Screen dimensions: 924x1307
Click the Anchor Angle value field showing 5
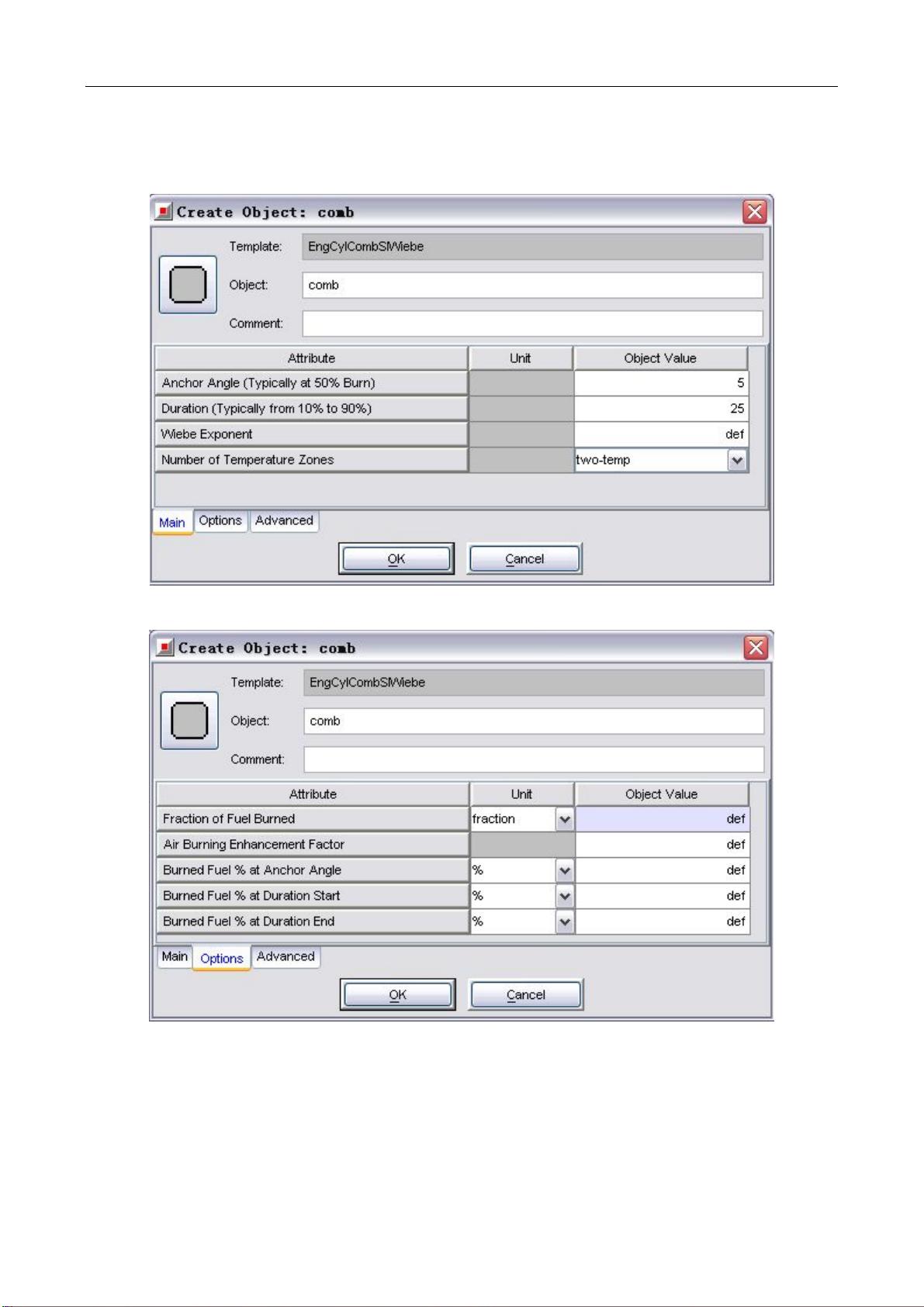coord(660,383)
